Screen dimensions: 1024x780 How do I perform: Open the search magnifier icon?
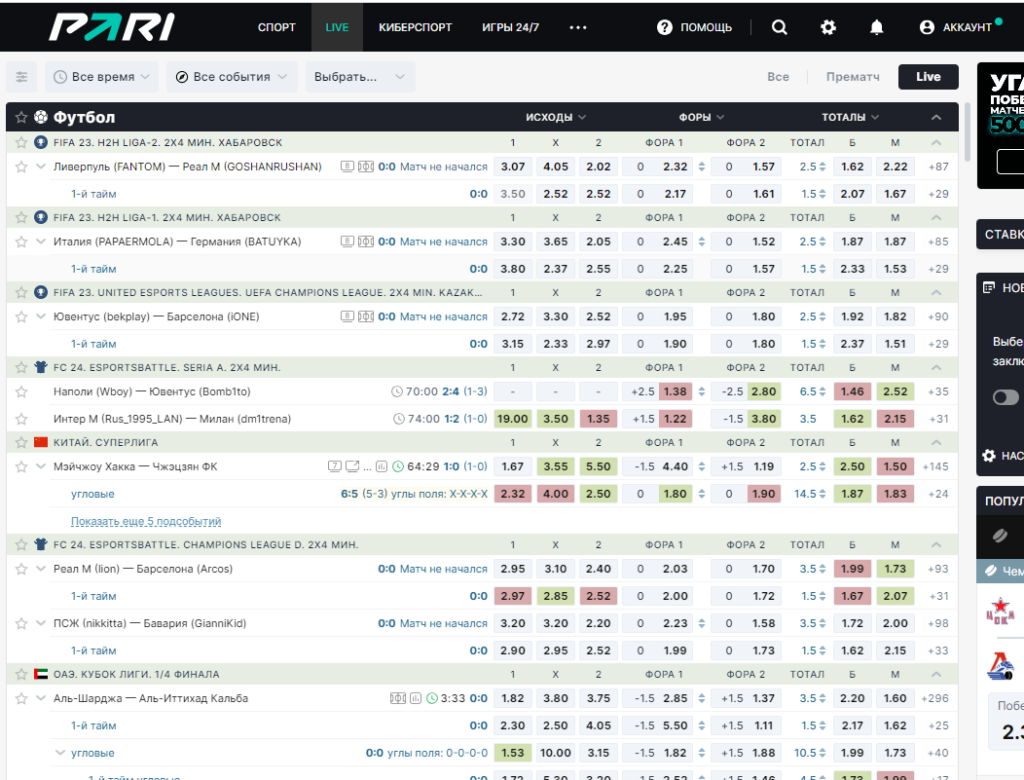(779, 27)
